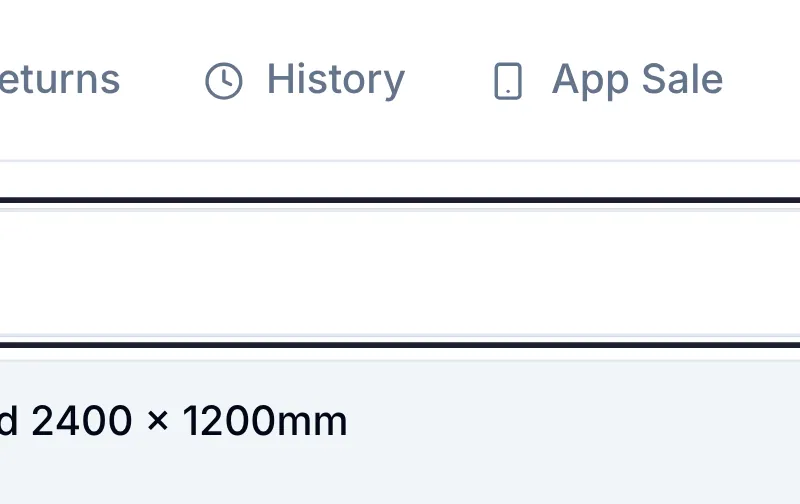
Task: Click the mobile phone icon for App Sale
Action: coord(508,81)
